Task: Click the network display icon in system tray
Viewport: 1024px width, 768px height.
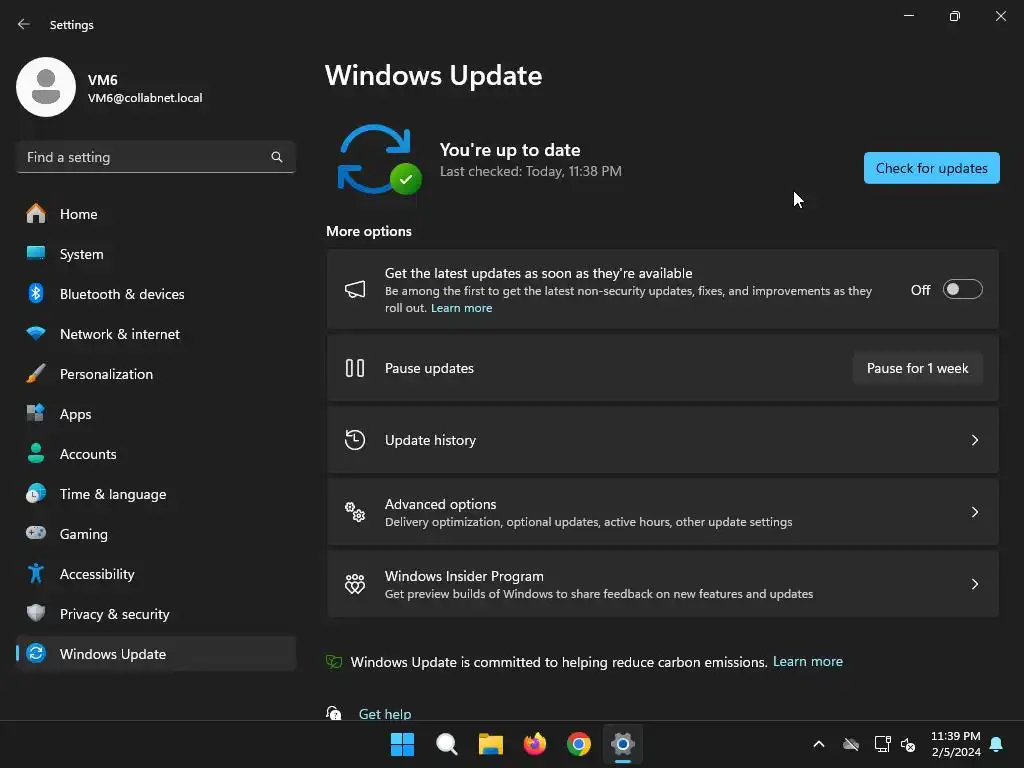Action: (x=882, y=744)
